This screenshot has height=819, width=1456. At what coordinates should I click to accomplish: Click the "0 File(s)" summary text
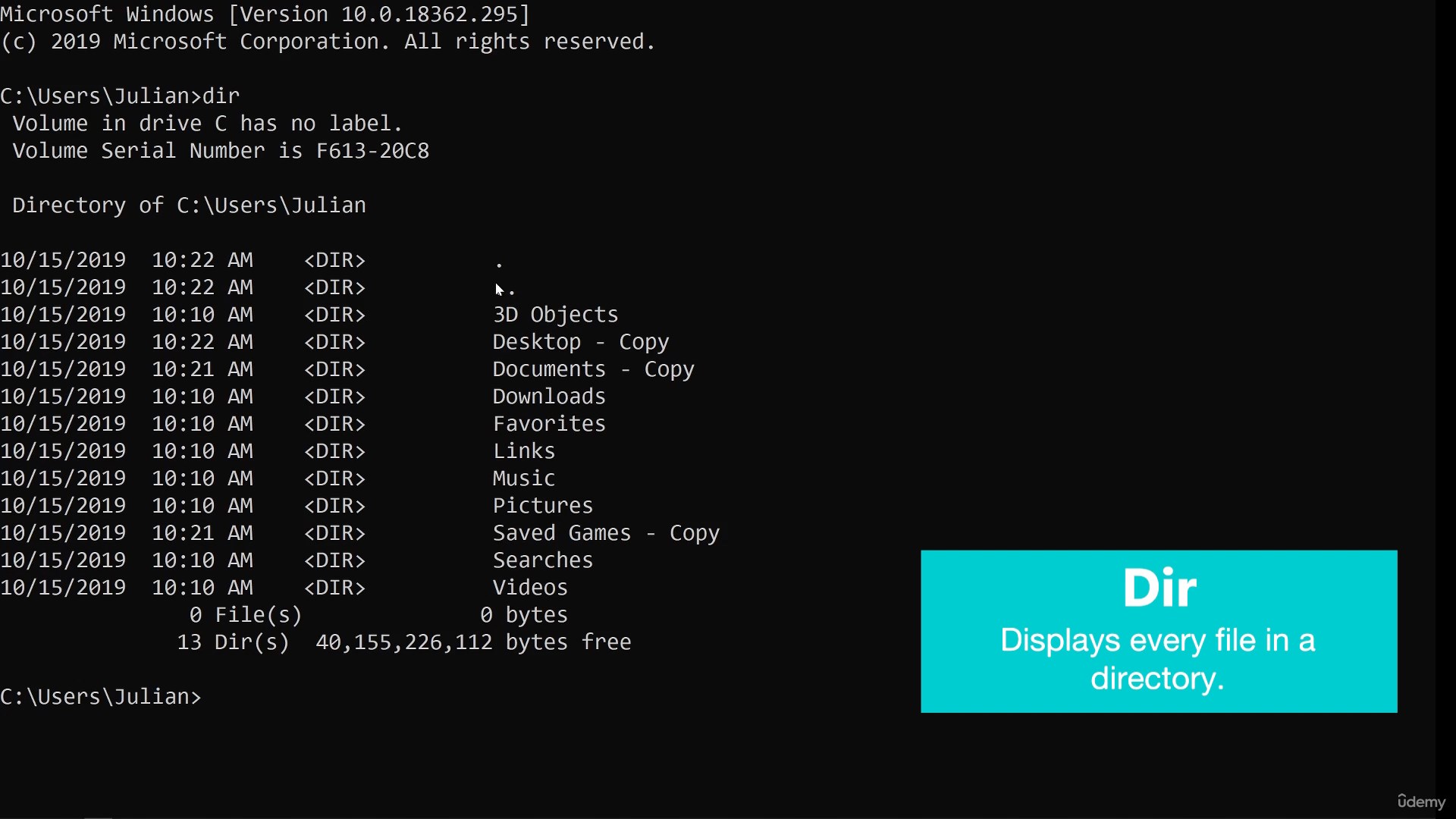click(x=246, y=615)
